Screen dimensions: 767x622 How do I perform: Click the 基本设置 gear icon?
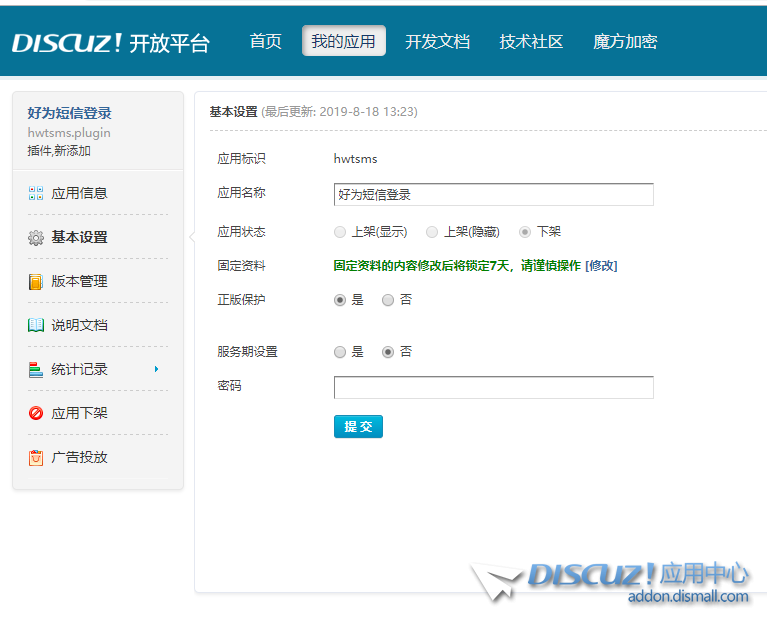(x=36, y=238)
